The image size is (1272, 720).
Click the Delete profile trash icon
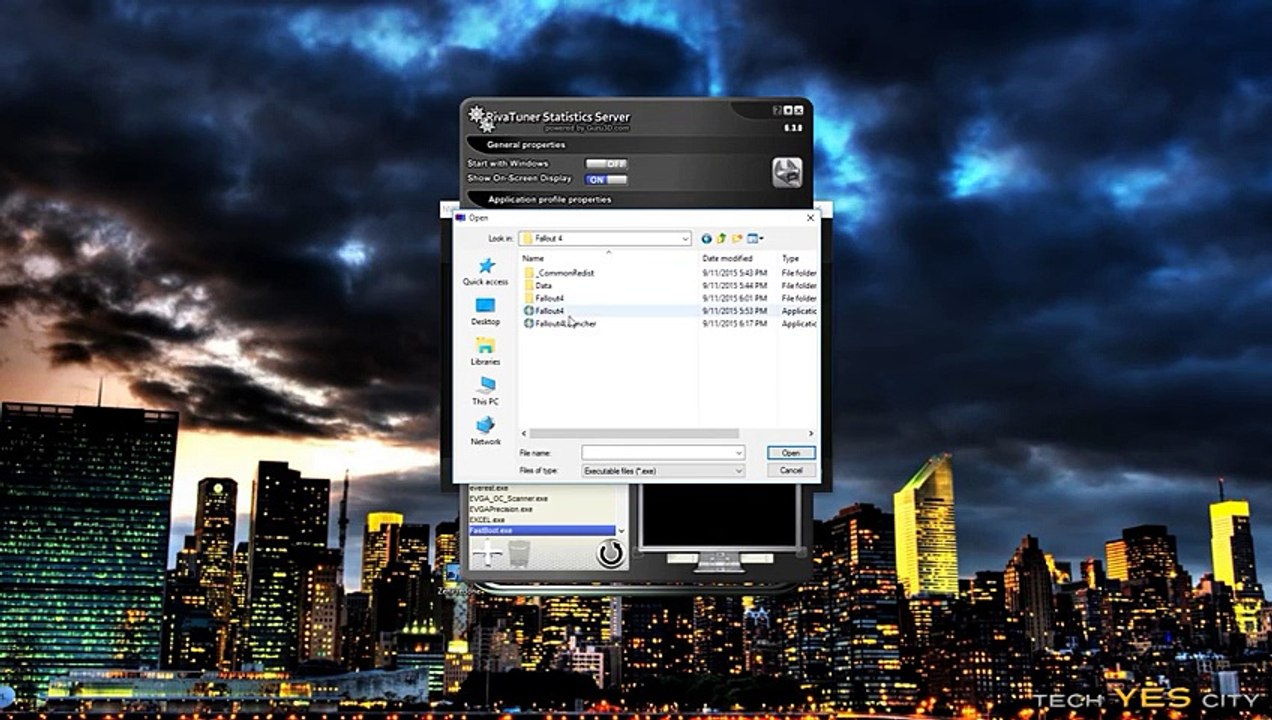click(518, 553)
